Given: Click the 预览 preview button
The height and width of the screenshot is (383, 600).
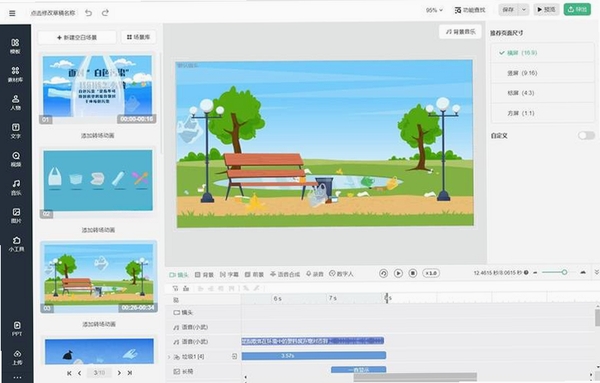Looking at the screenshot, I should [546, 10].
